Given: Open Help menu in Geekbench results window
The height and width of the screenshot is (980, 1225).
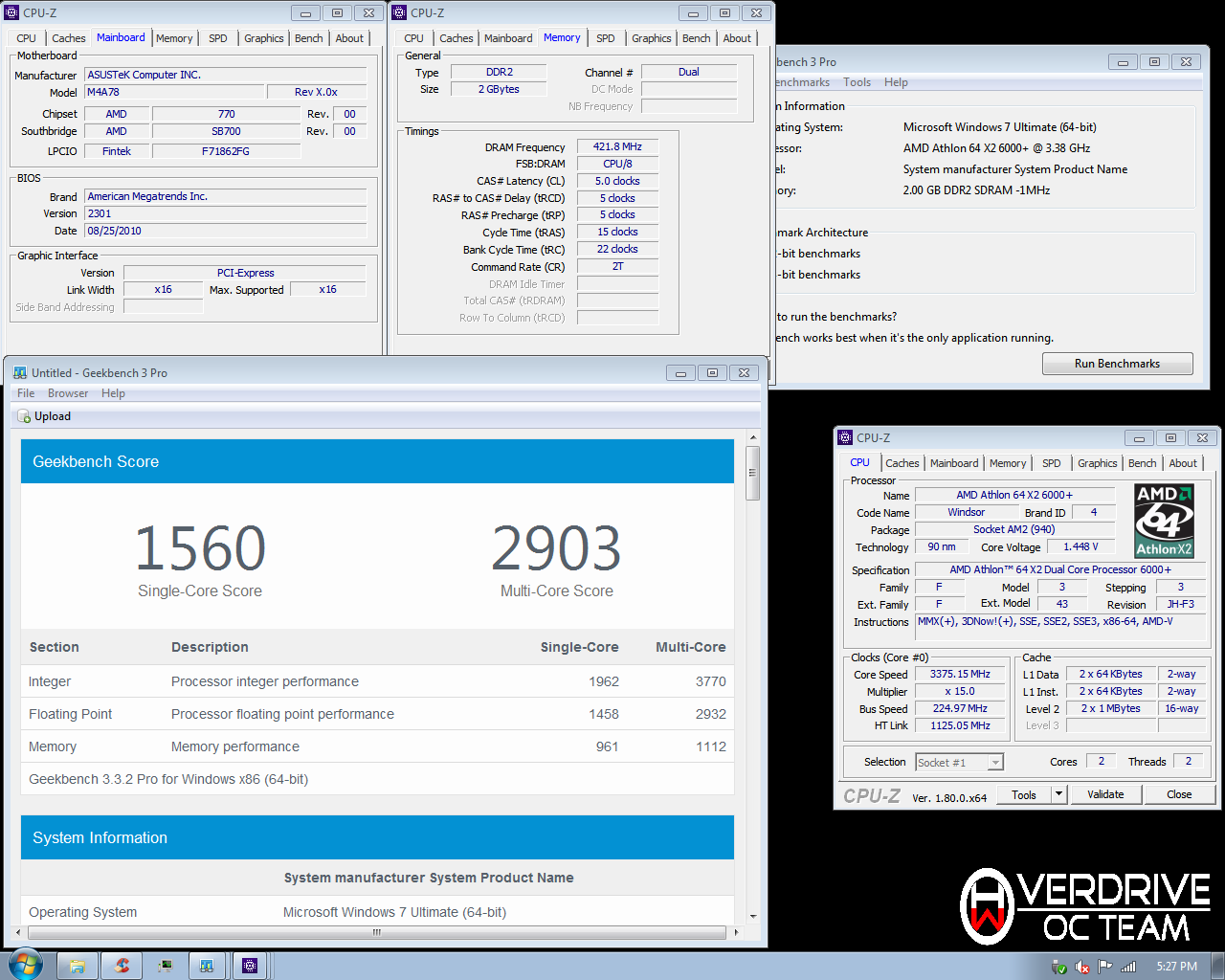Looking at the screenshot, I should point(113,393).
